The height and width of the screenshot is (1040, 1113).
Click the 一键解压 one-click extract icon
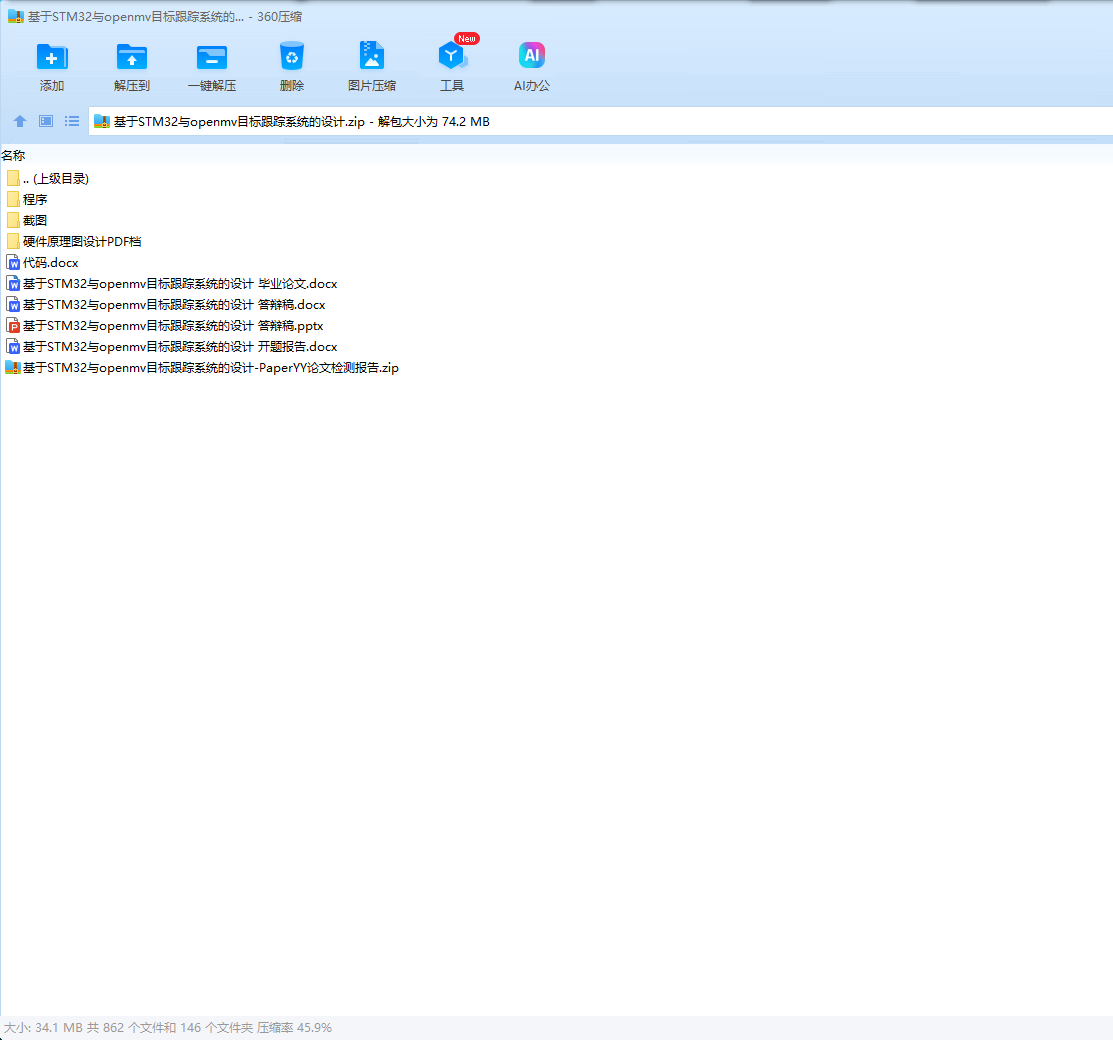212,57
